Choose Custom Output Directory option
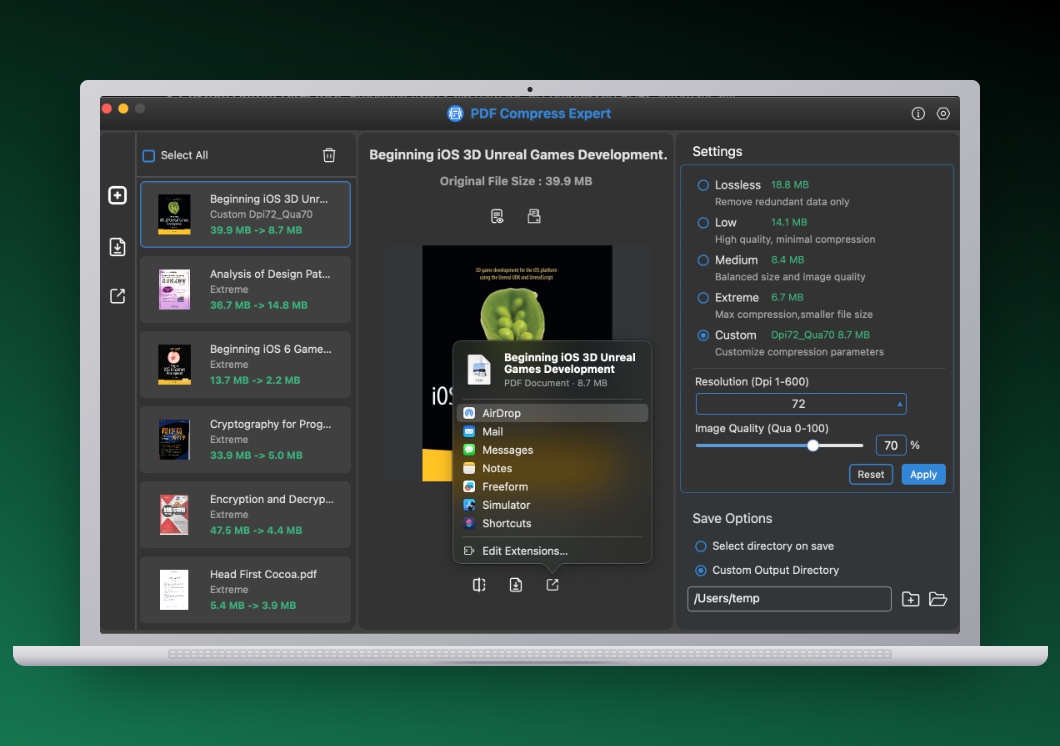The image size is (1060, 746). [x=700, y=570]
